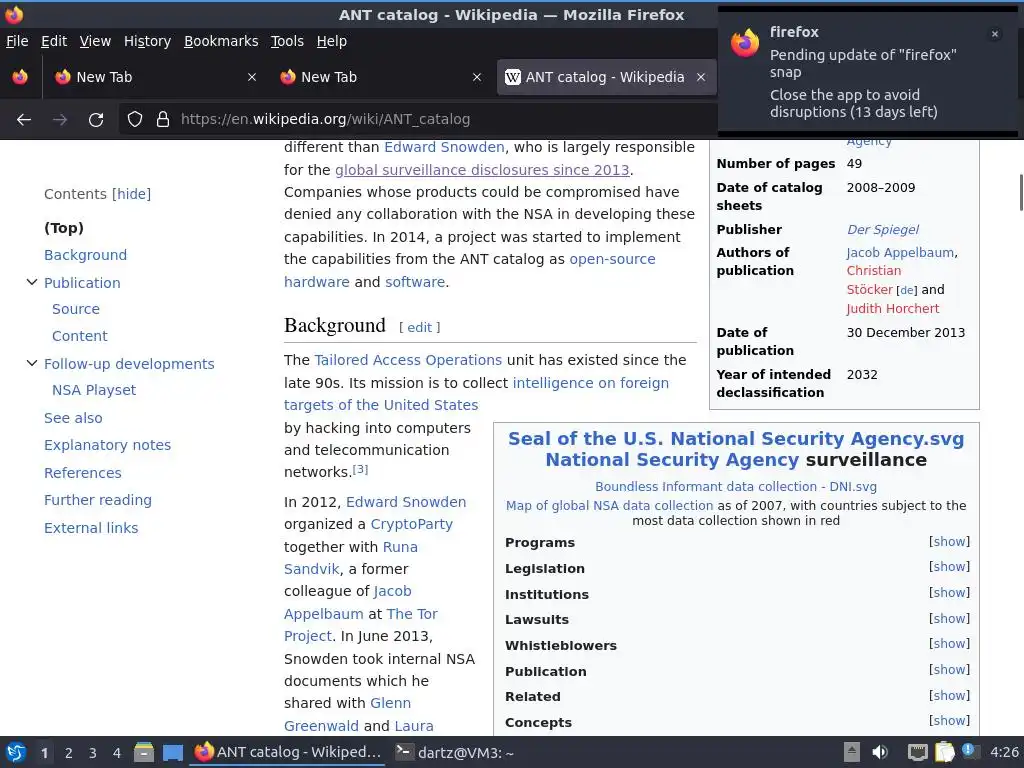Show the Institutions section
Screen dimensions: 1024x768
950,593
